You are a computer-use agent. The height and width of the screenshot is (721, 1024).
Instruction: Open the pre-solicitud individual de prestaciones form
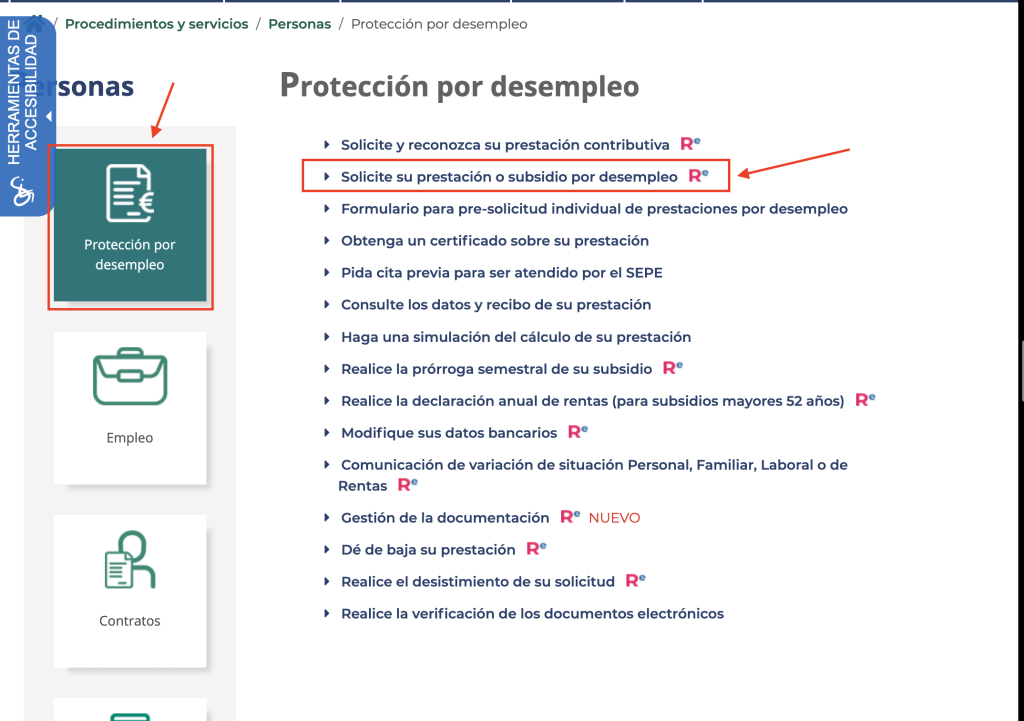tap(594, 208)
